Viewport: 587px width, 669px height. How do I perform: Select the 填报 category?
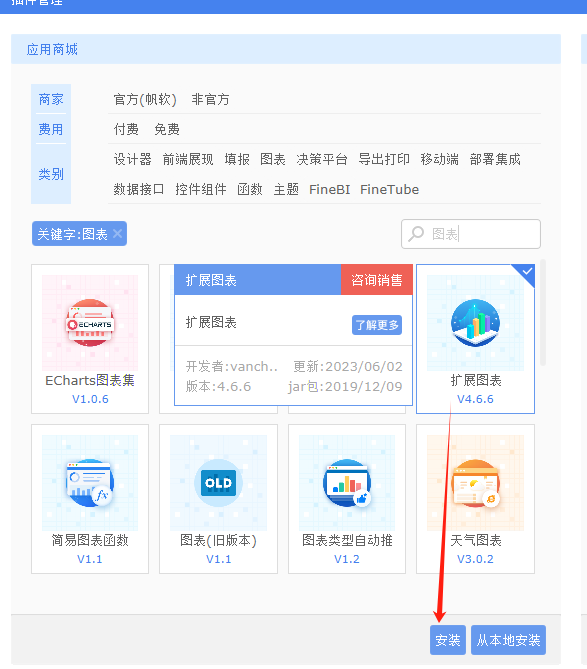pyautogui.click(x=237, y=159)
